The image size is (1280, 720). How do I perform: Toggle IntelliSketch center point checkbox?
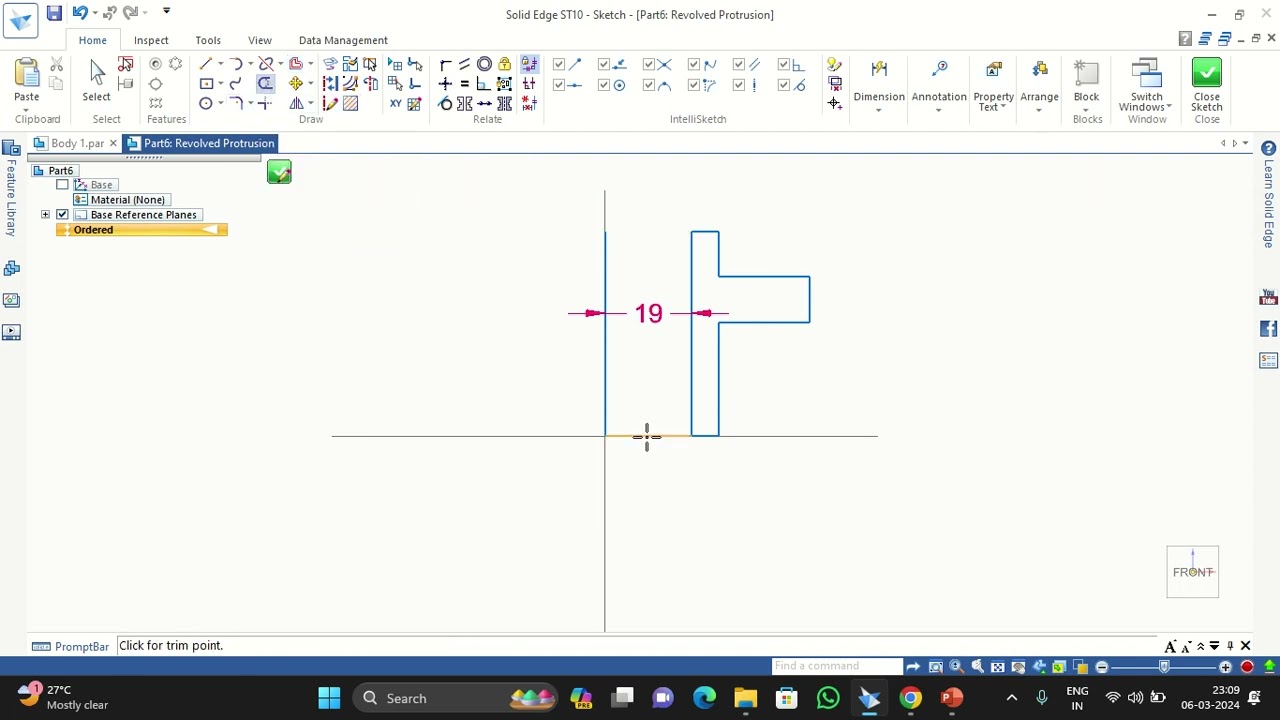point(604,85)
